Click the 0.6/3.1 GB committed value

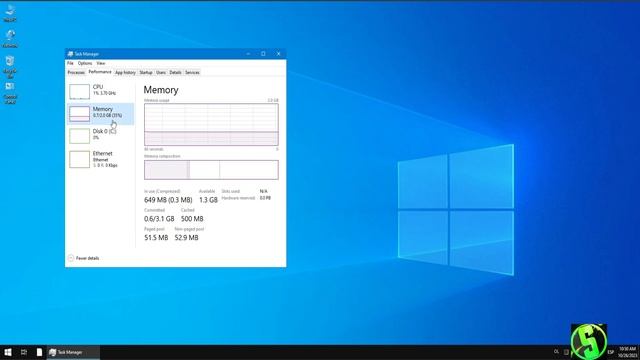click(159, 219)
